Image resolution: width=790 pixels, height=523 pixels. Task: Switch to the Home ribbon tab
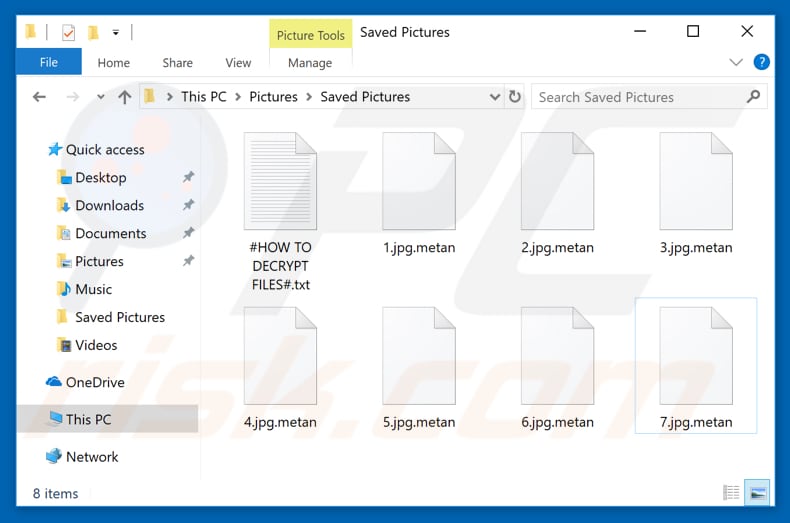113,63
